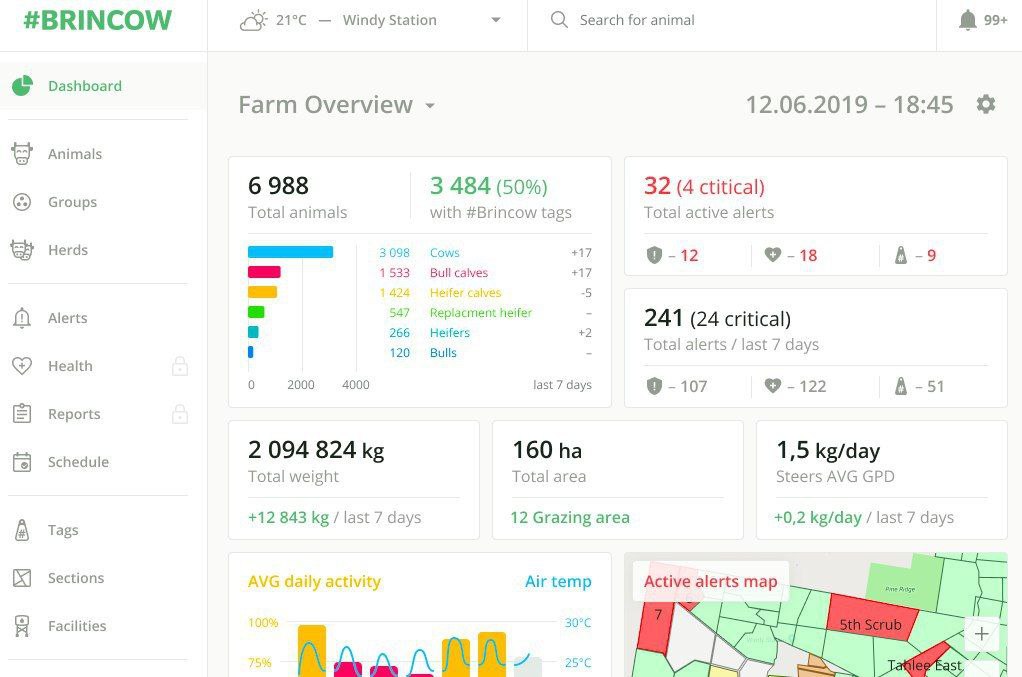This screenshot has height=677, width=1022.
Task: Click the 2 094 824 kg Total weight card
Action: click(x=354, y=480)
